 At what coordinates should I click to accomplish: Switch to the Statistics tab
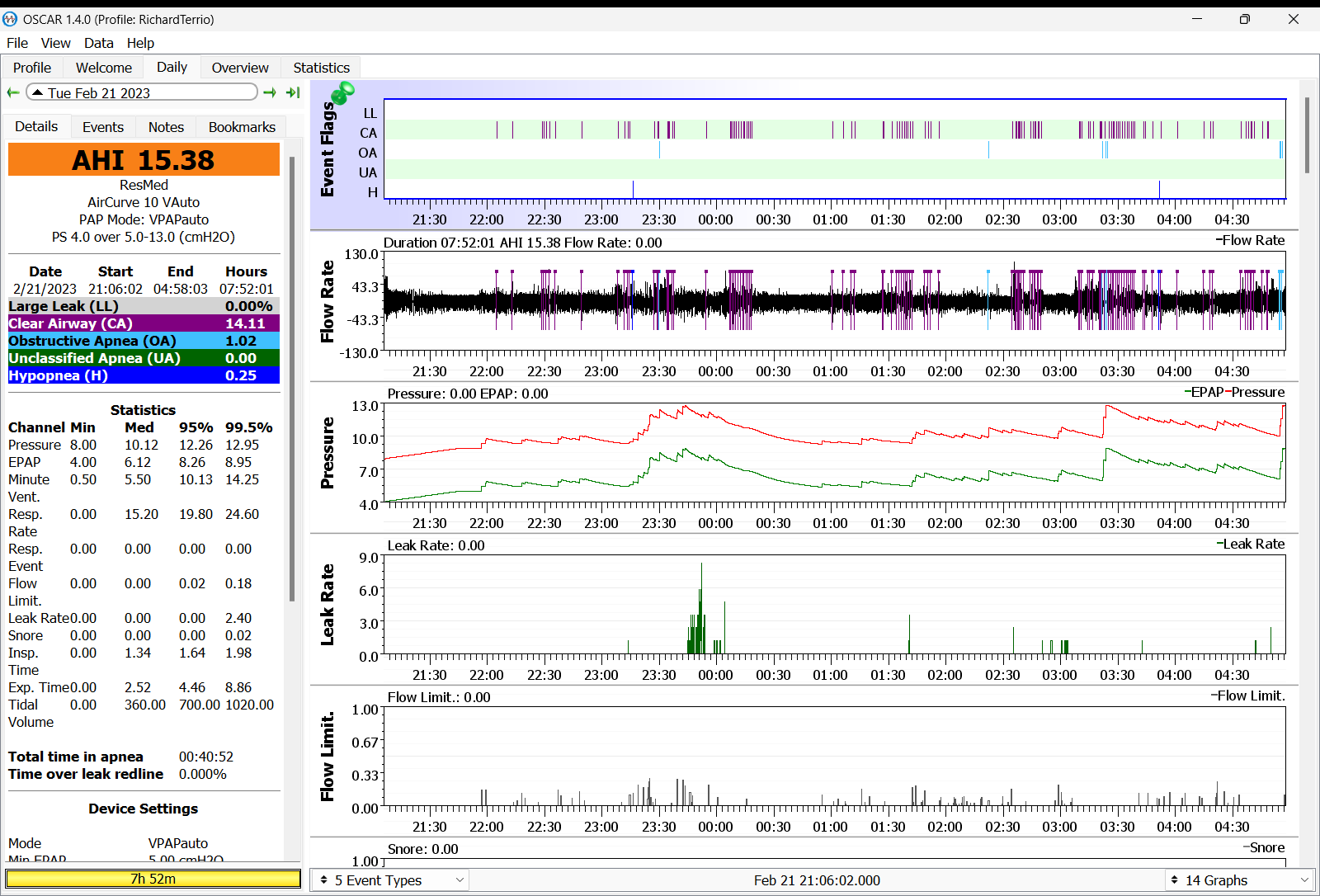[322, 68]
